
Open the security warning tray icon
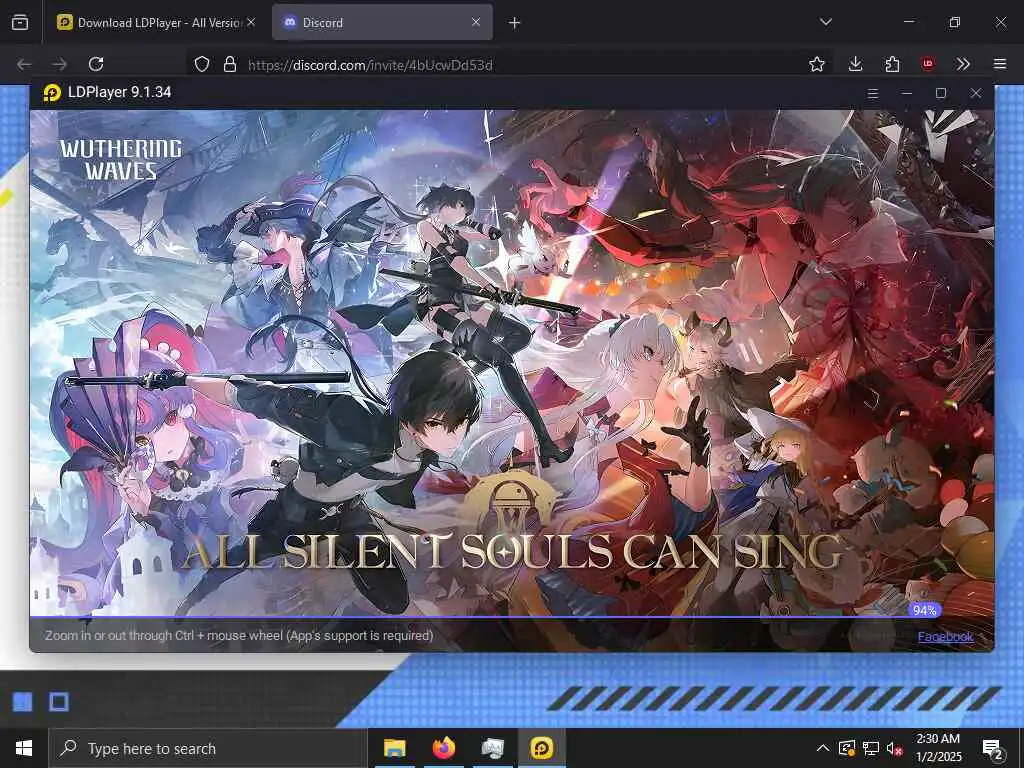click(847, 748)
